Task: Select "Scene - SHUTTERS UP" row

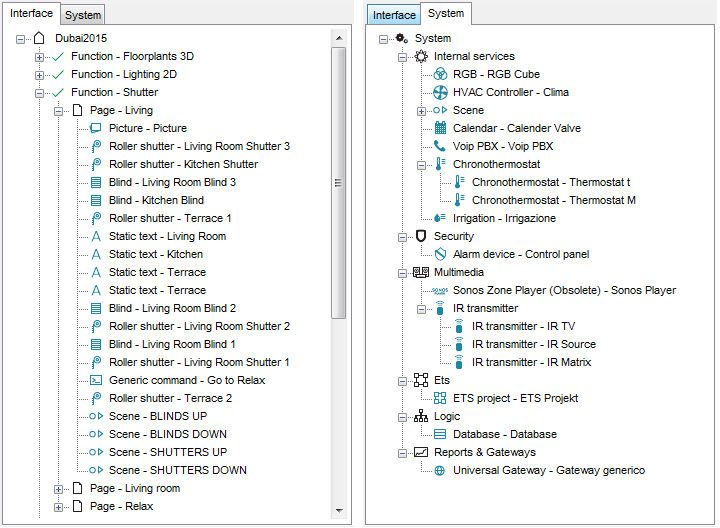Action: coord(168,452)
